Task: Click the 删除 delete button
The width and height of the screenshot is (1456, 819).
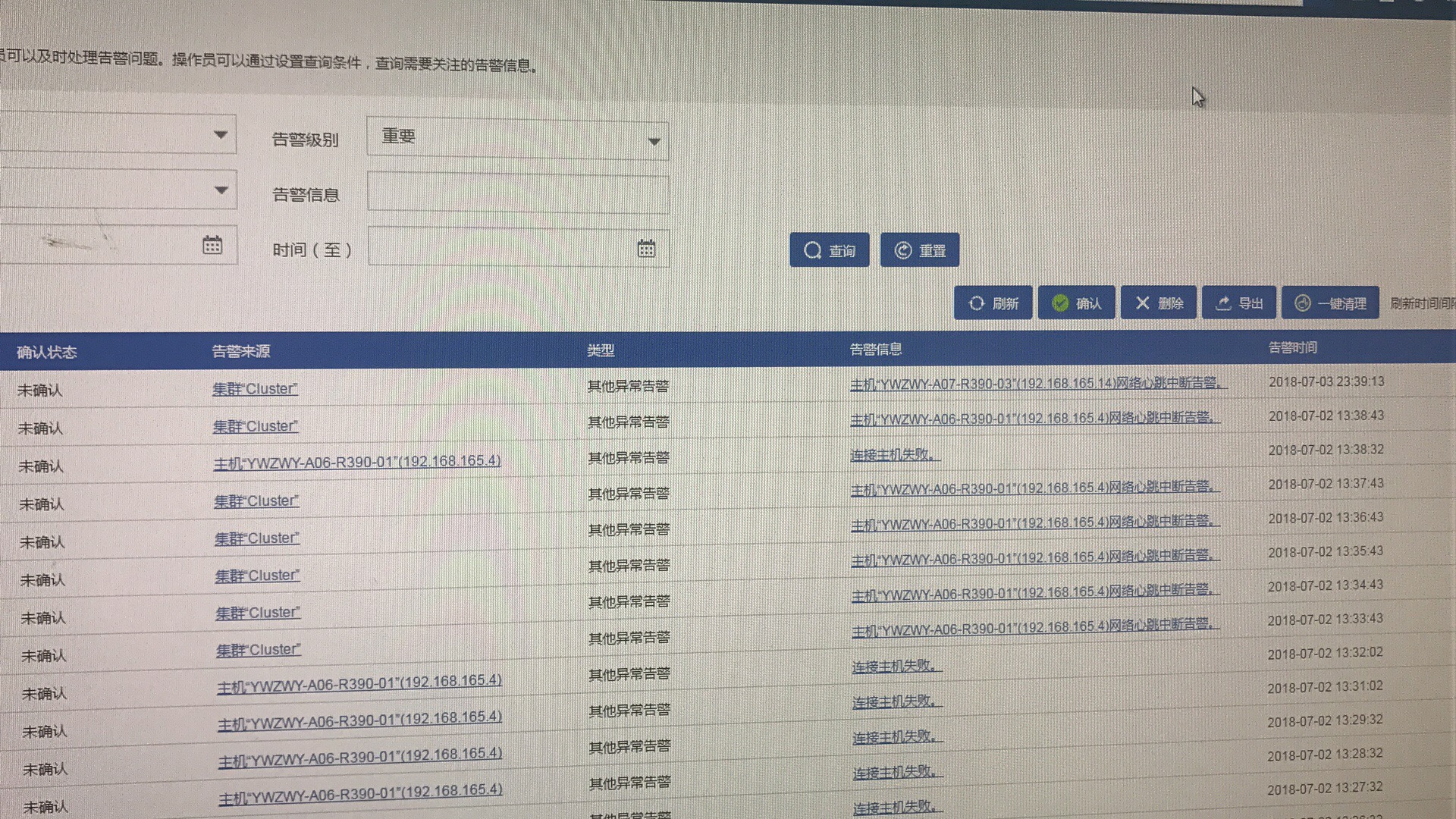Action: pos(1158,303)
